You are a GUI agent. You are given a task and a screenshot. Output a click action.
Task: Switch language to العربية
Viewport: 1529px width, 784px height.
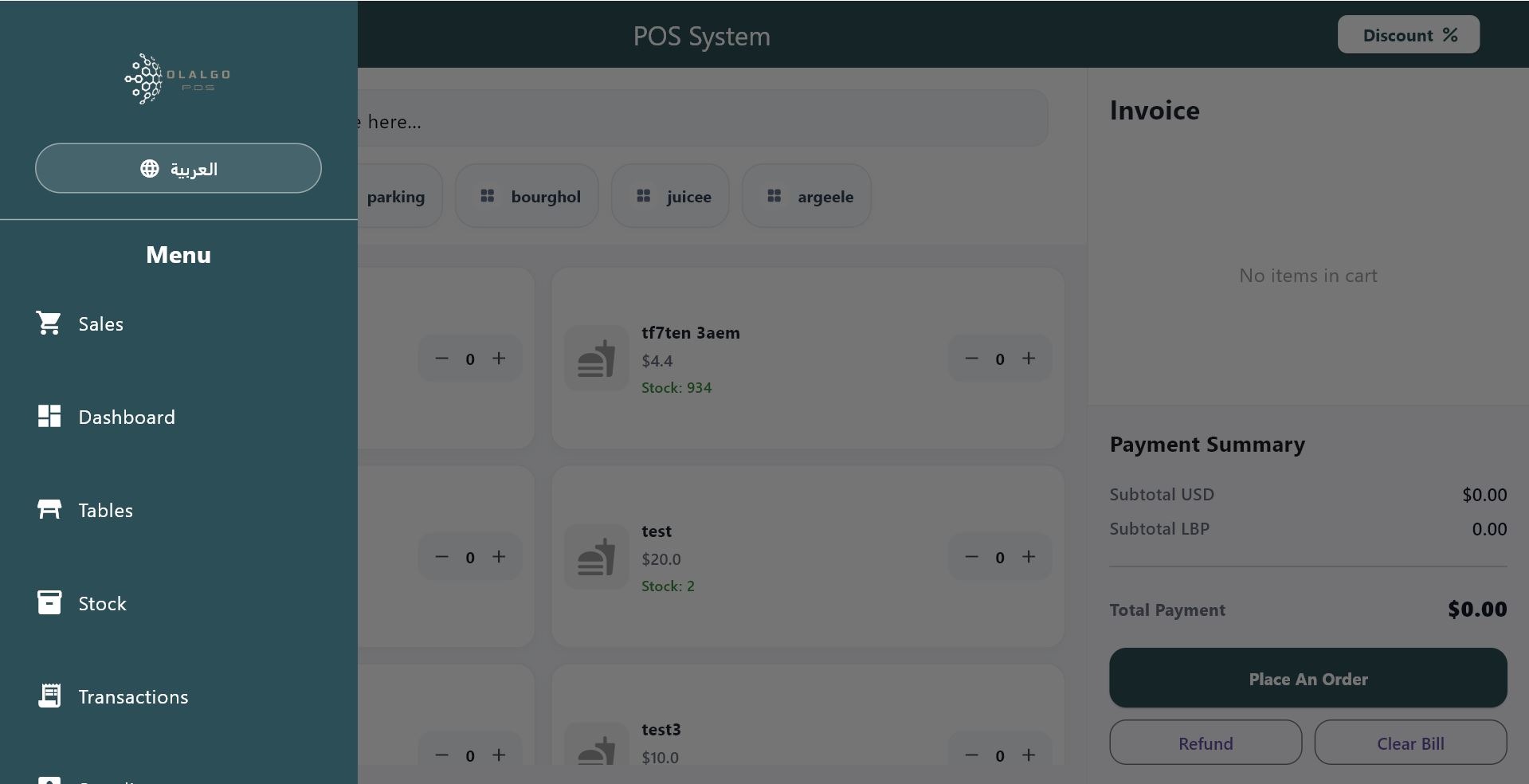point(178,168)
